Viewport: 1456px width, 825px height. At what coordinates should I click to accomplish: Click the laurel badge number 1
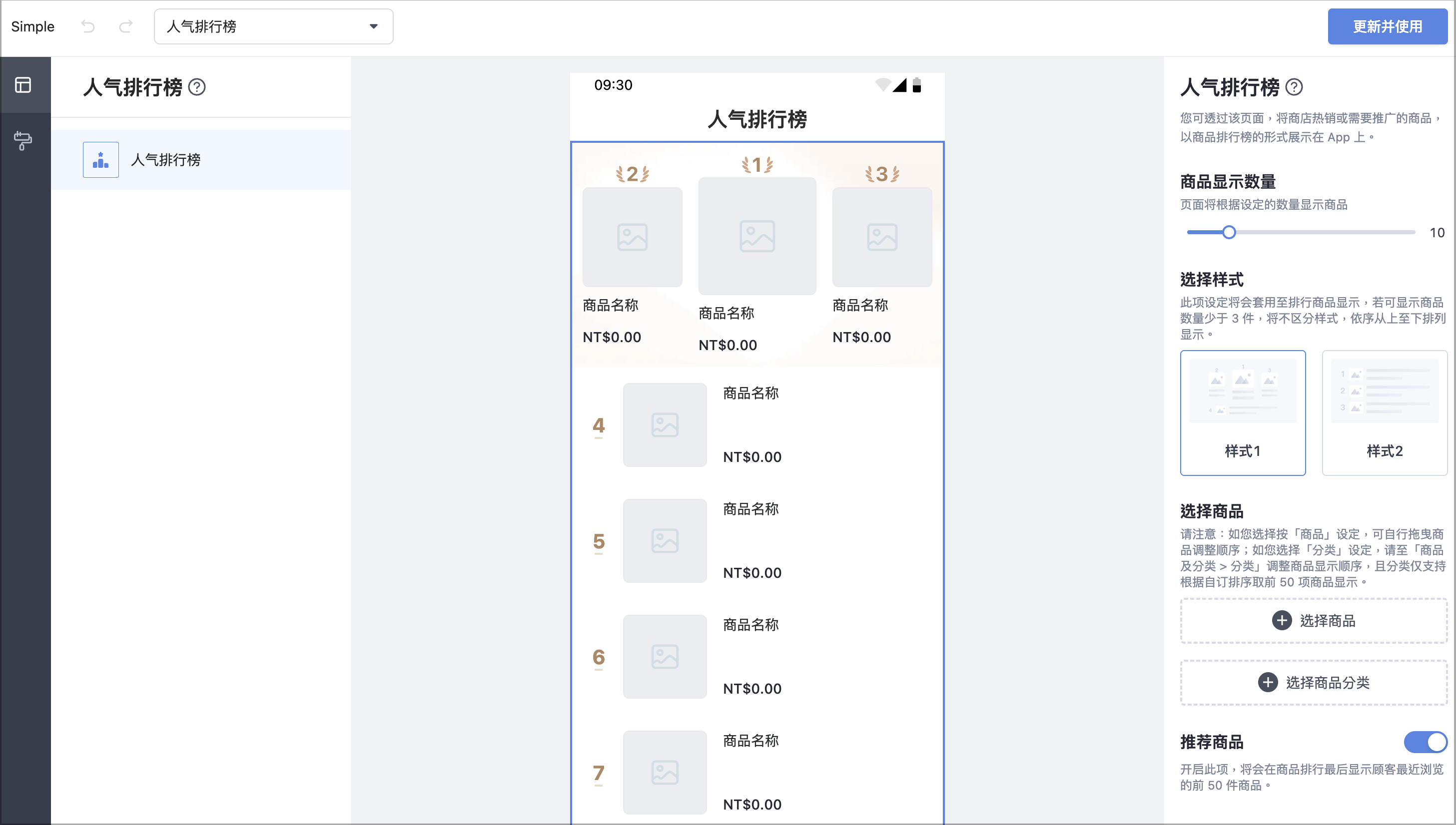(757, 165)
